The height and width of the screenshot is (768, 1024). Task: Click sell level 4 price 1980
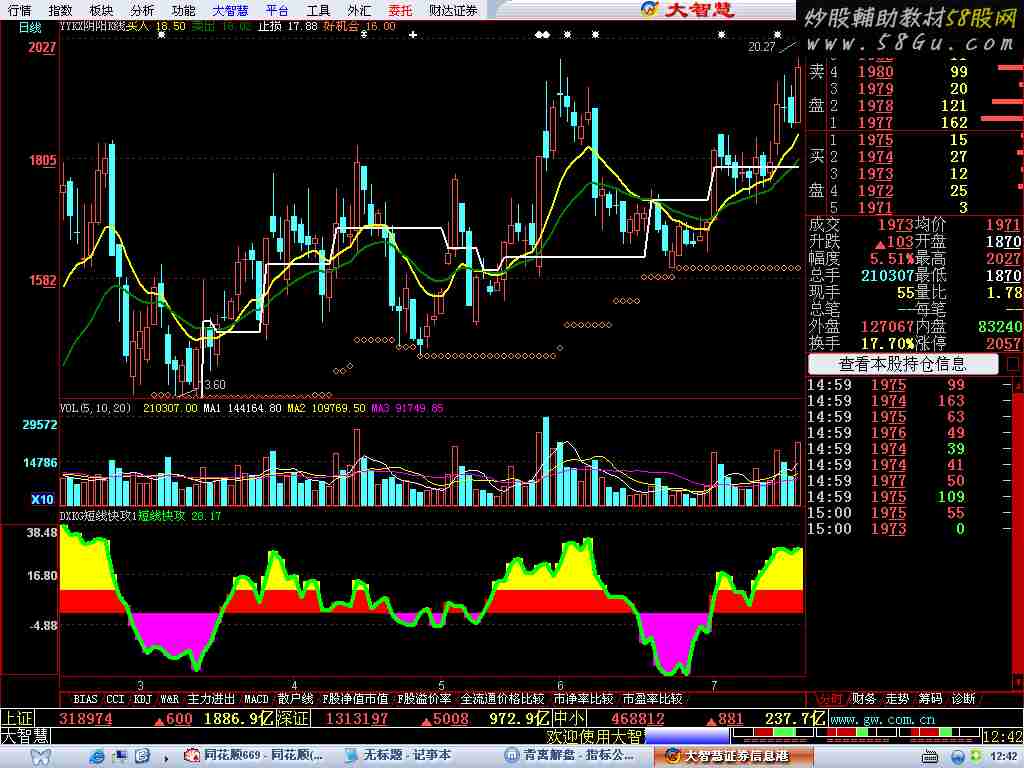tap(875, 72)
